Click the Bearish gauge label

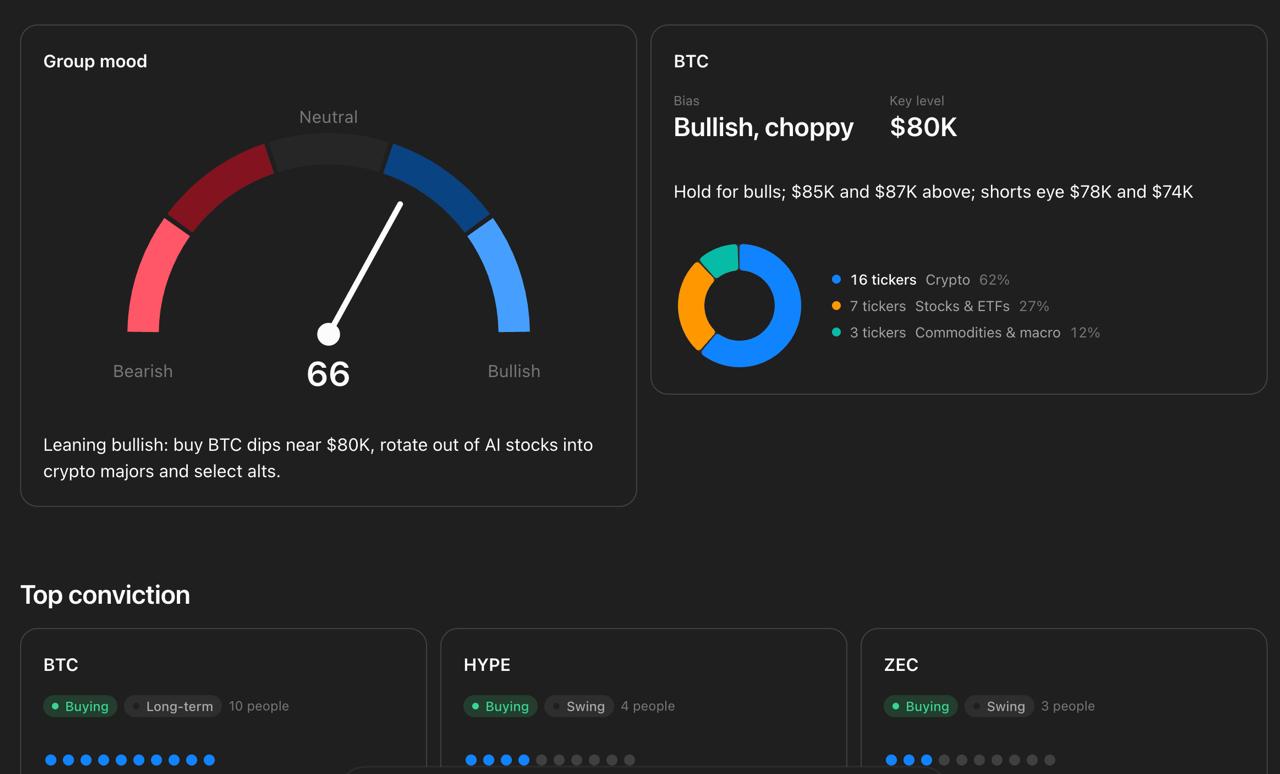[143, 371]
